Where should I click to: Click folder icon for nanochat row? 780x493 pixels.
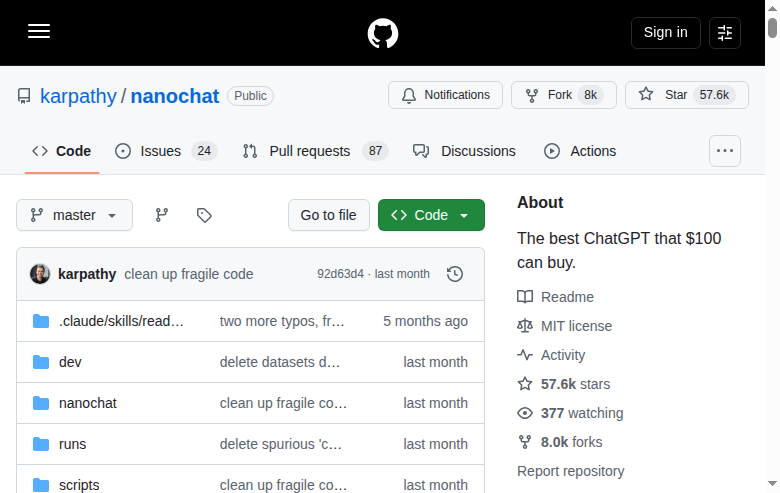(41, 403)
